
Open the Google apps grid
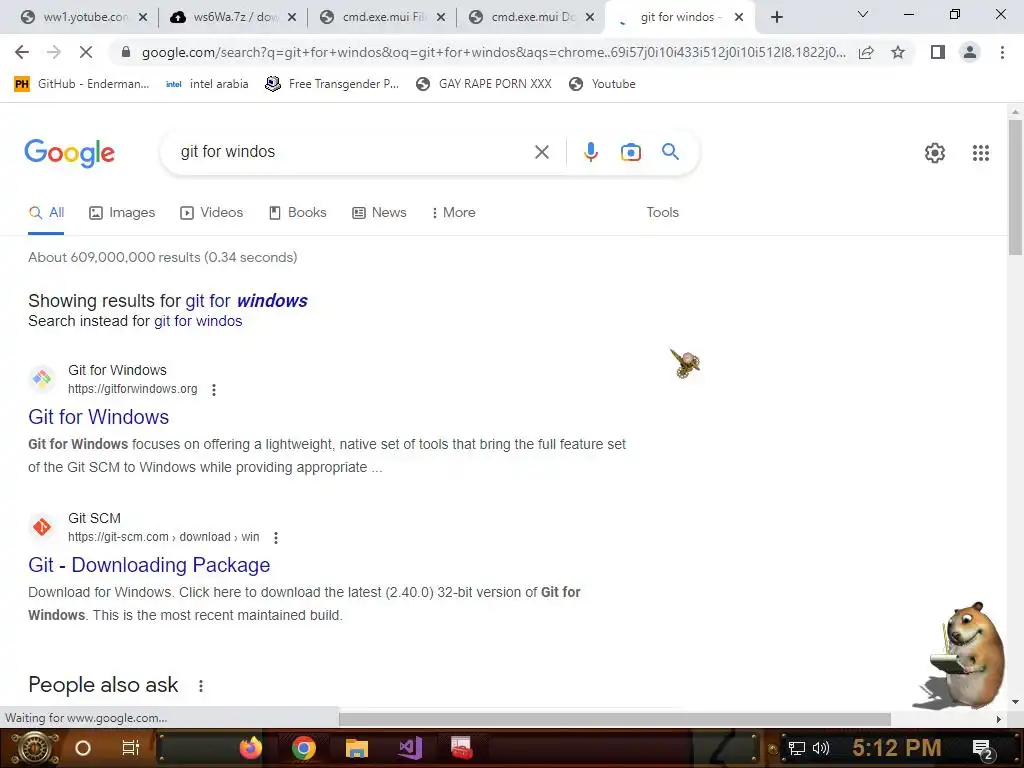click(x=980, y=153)
